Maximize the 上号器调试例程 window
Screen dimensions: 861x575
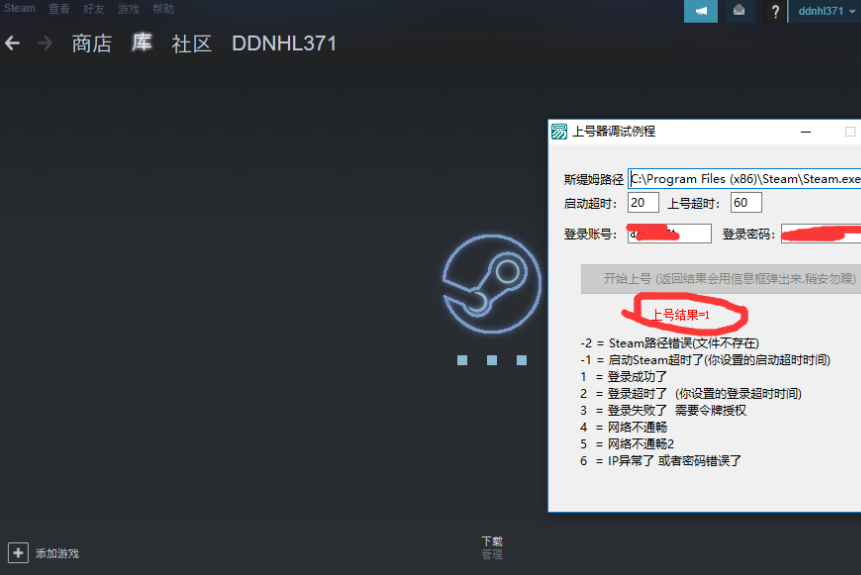[849, 132]
